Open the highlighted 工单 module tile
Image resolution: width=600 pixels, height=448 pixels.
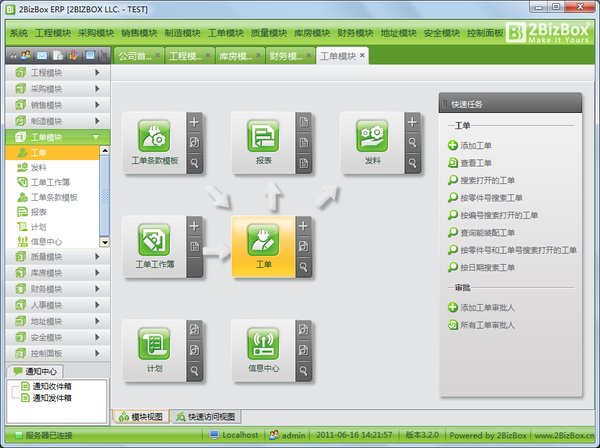click(263, 247)
